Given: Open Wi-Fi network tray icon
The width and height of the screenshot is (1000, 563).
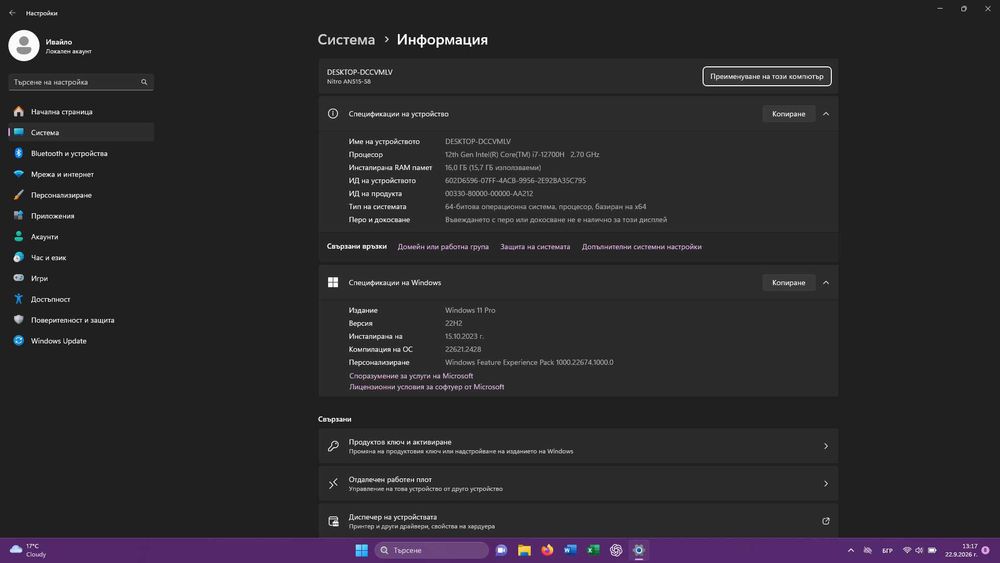Looking at the screenshot, I should tap(907, 550).
